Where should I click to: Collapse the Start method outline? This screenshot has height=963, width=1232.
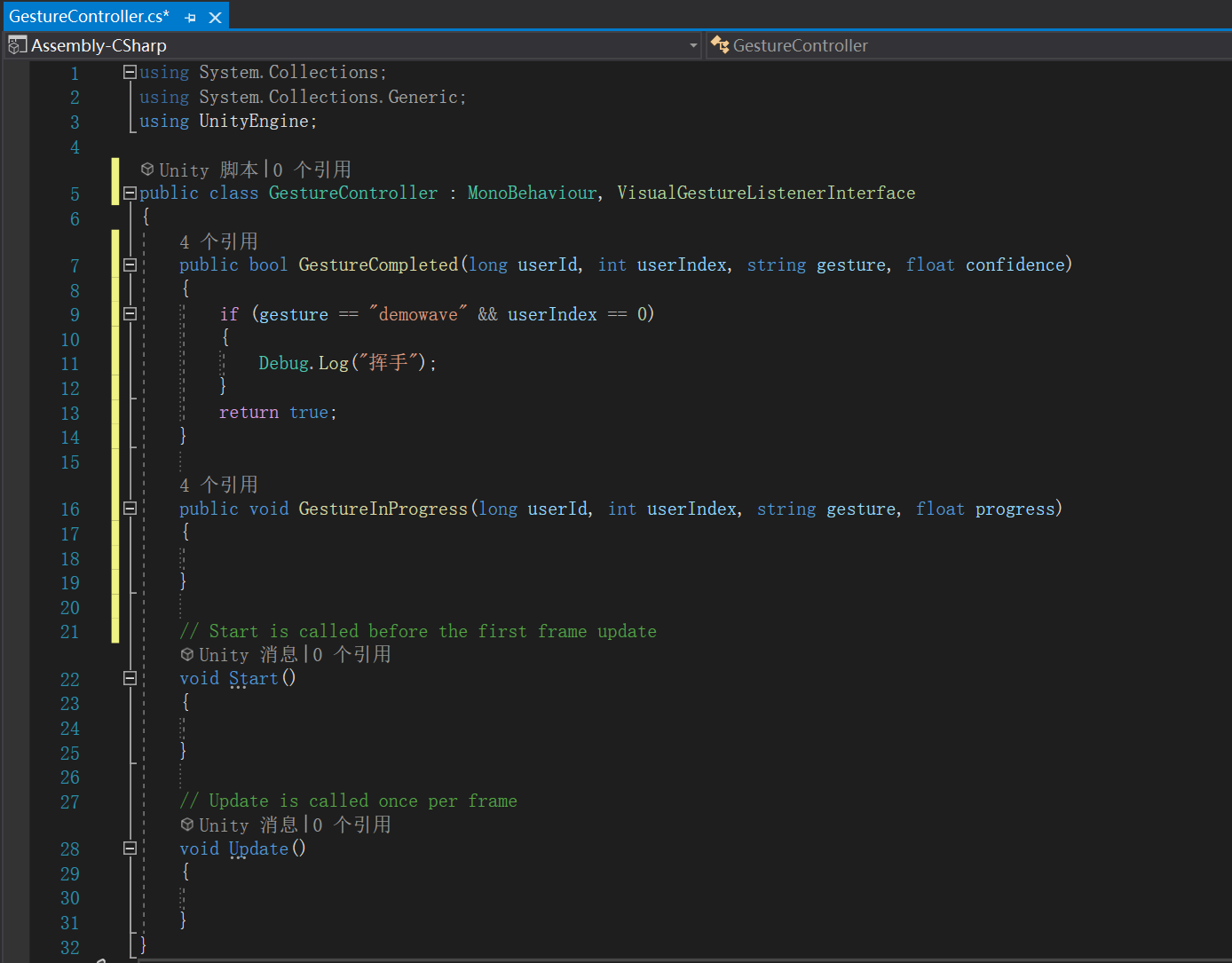(129, 678)
